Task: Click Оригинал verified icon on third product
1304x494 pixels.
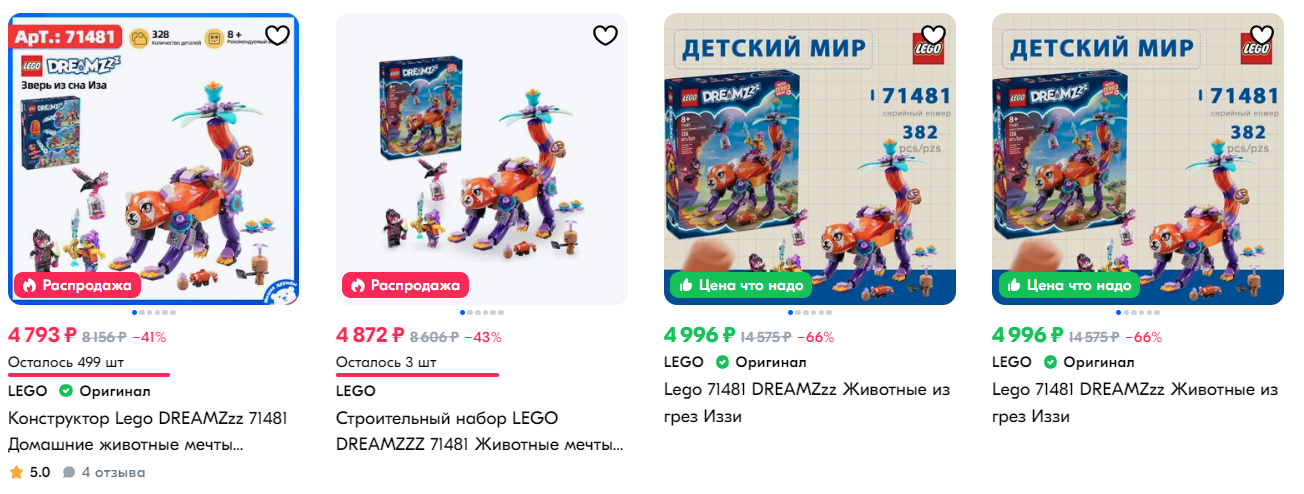Action: (x=723, y=362)
